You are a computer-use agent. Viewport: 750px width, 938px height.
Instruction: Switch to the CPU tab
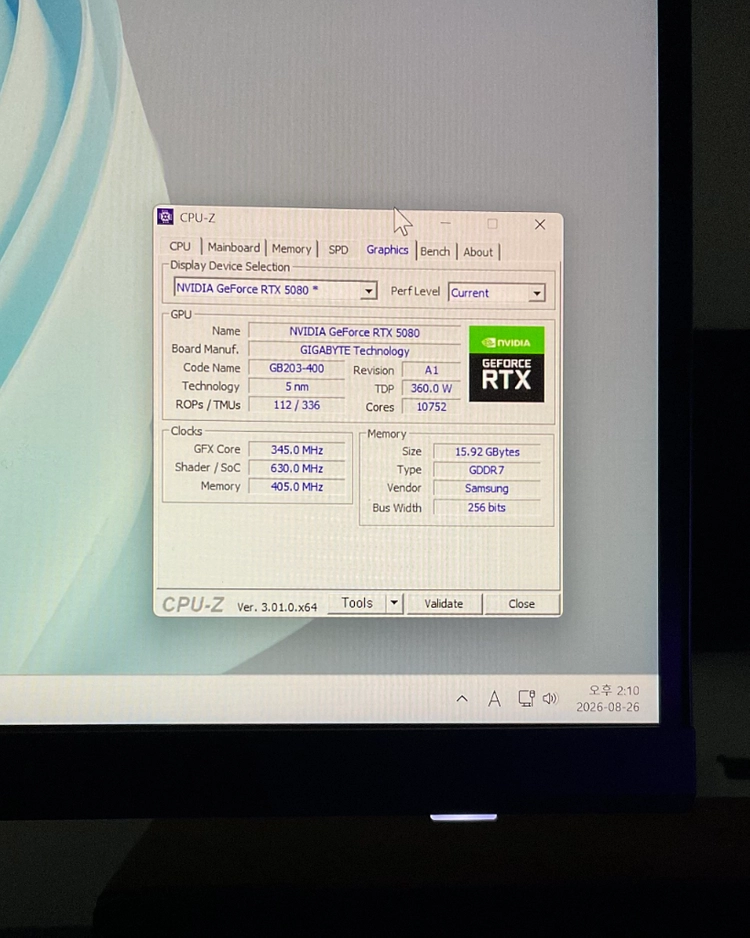[179, 246]
